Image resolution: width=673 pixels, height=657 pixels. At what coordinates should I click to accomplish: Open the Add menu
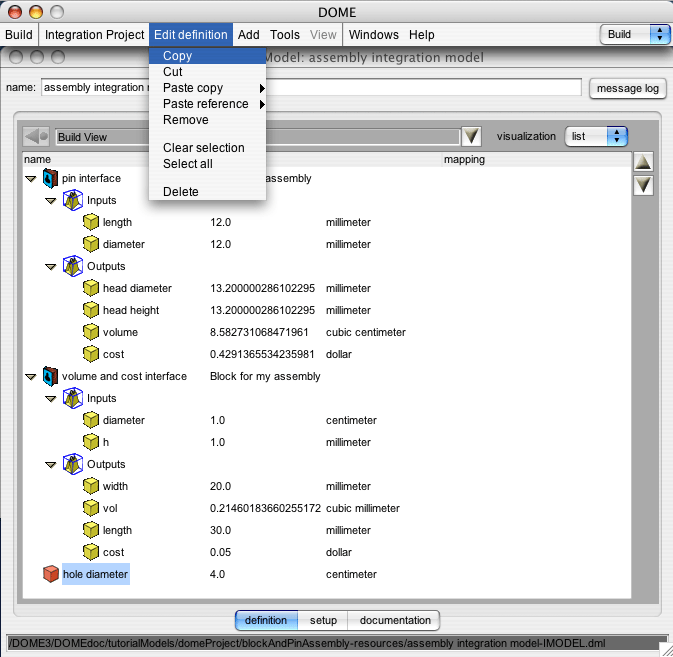(249, 34)
